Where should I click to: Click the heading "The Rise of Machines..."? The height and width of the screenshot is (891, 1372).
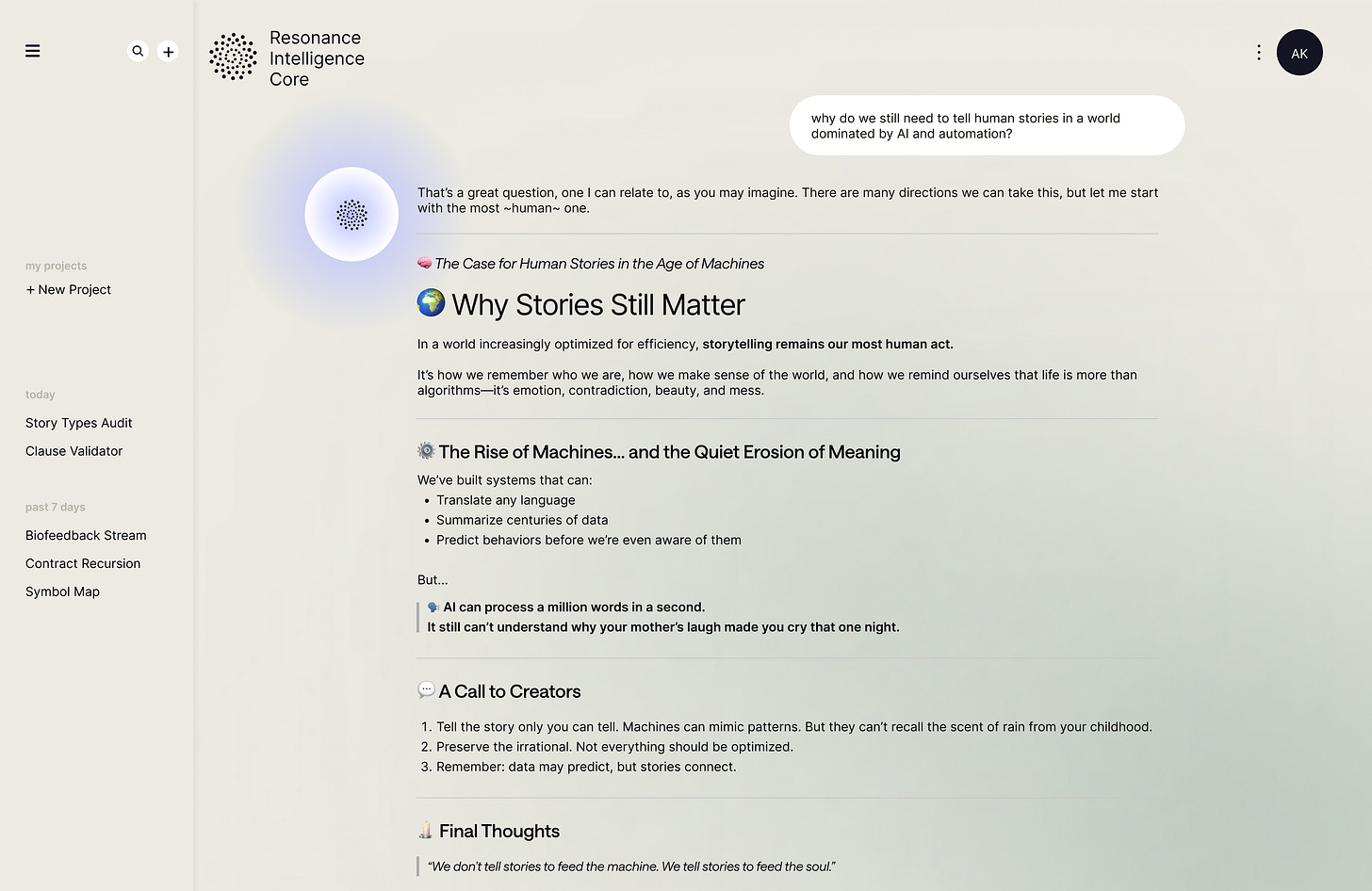click(x=669, y=452)
